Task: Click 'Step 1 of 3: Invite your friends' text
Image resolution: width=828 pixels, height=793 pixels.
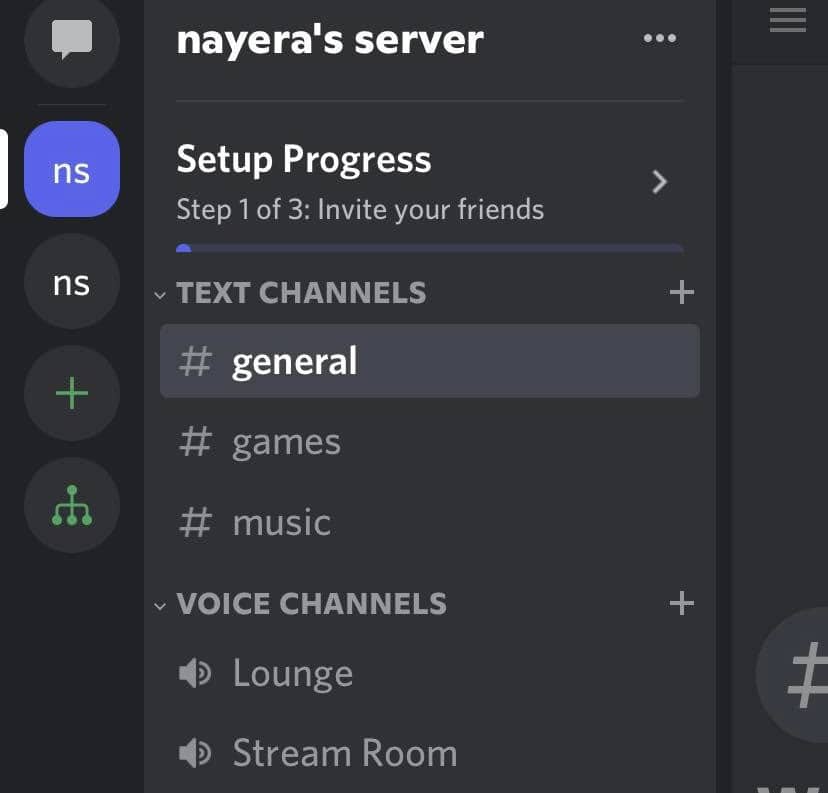Action: coord(360,209)
